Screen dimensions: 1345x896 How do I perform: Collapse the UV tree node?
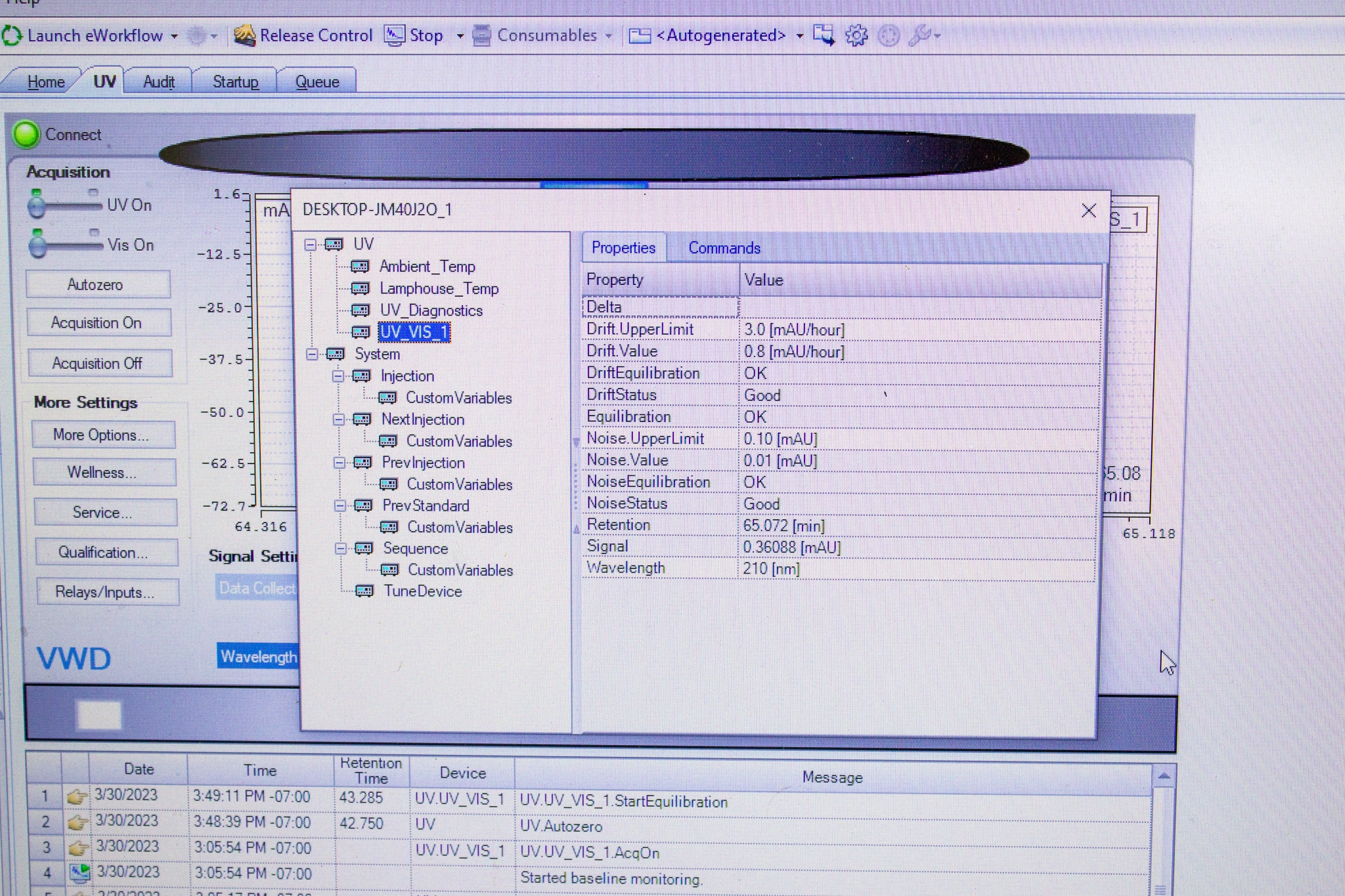pyautogui.click(x=311, y=245)
